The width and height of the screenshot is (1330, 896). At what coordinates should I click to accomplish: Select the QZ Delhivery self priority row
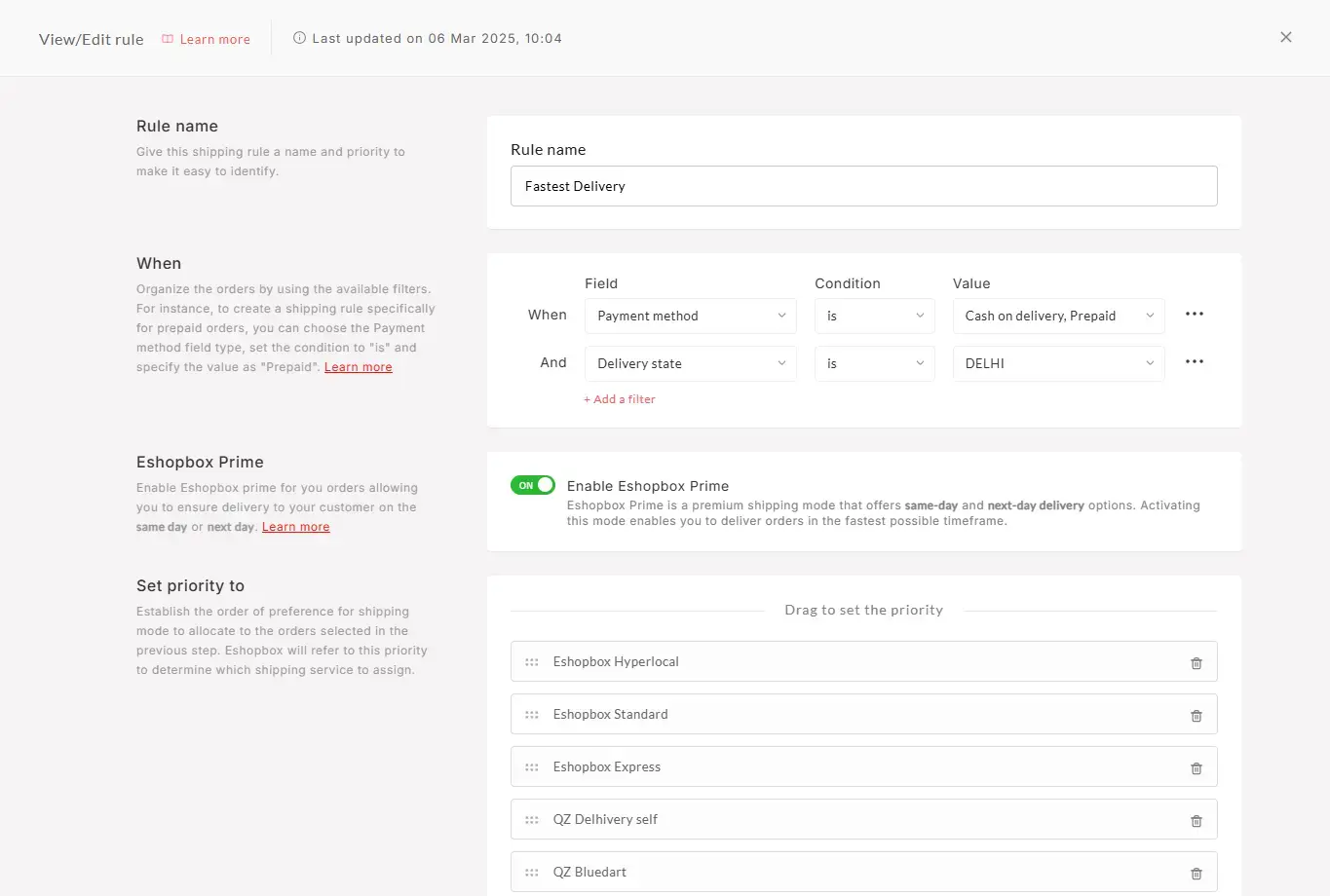tap(864, 819)
